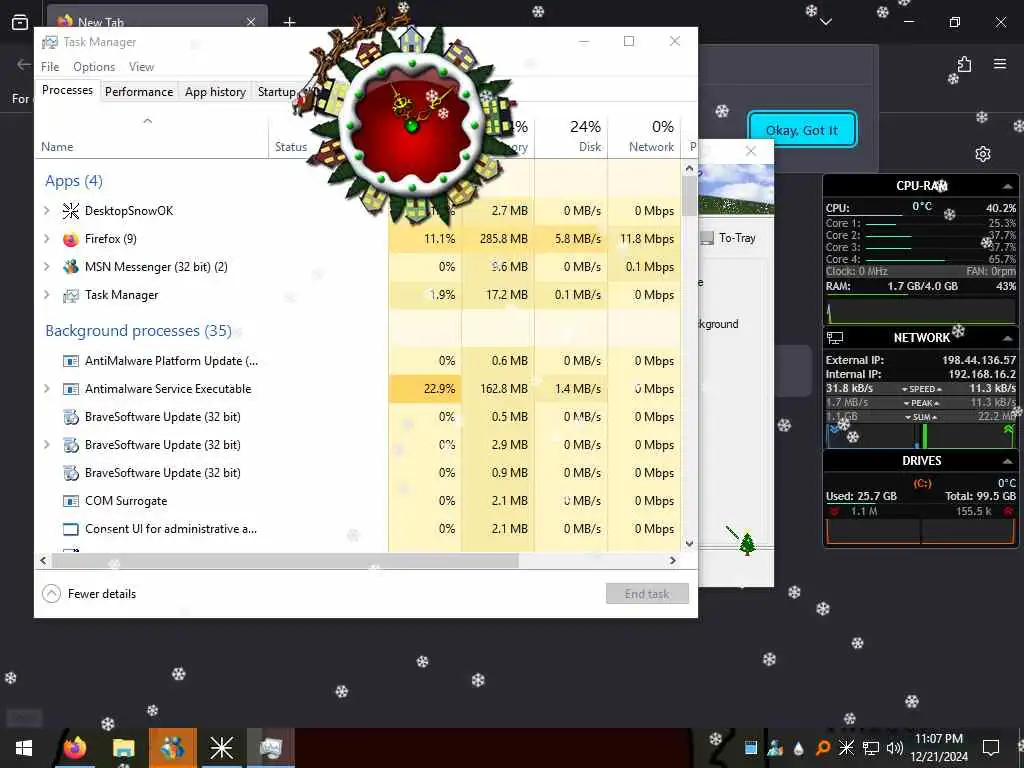Open the View menu in Task Manager
Image resolution: width=1024 pixels, height=768 pixels.
[x=141, y=67]
